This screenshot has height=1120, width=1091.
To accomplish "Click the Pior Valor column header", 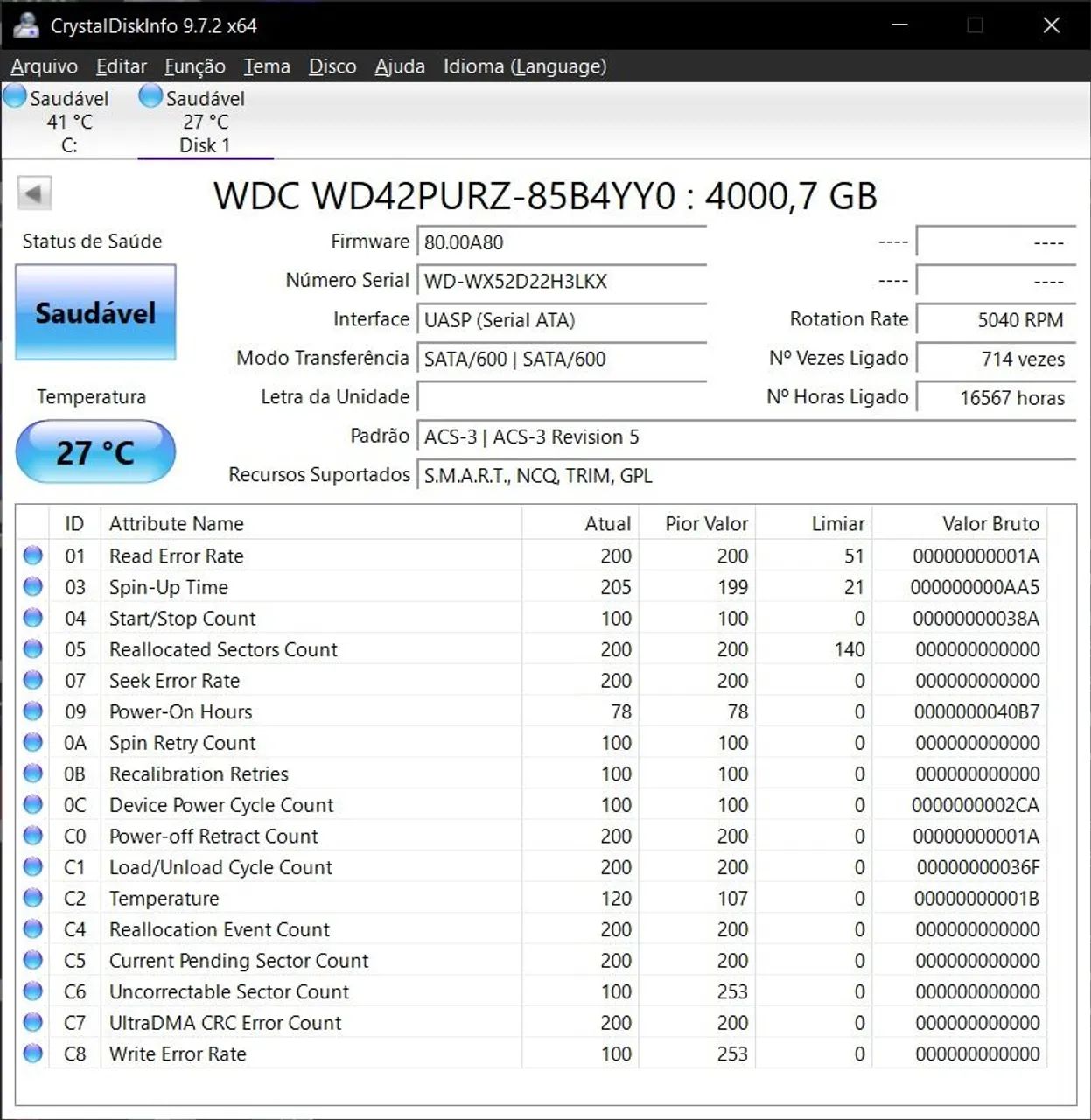I will pos(697,524).
